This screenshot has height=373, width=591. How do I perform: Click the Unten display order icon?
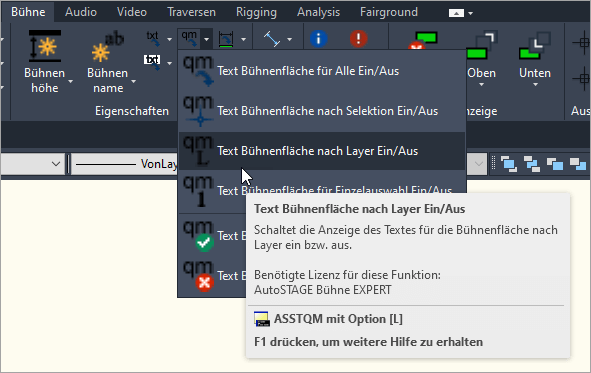535,46
